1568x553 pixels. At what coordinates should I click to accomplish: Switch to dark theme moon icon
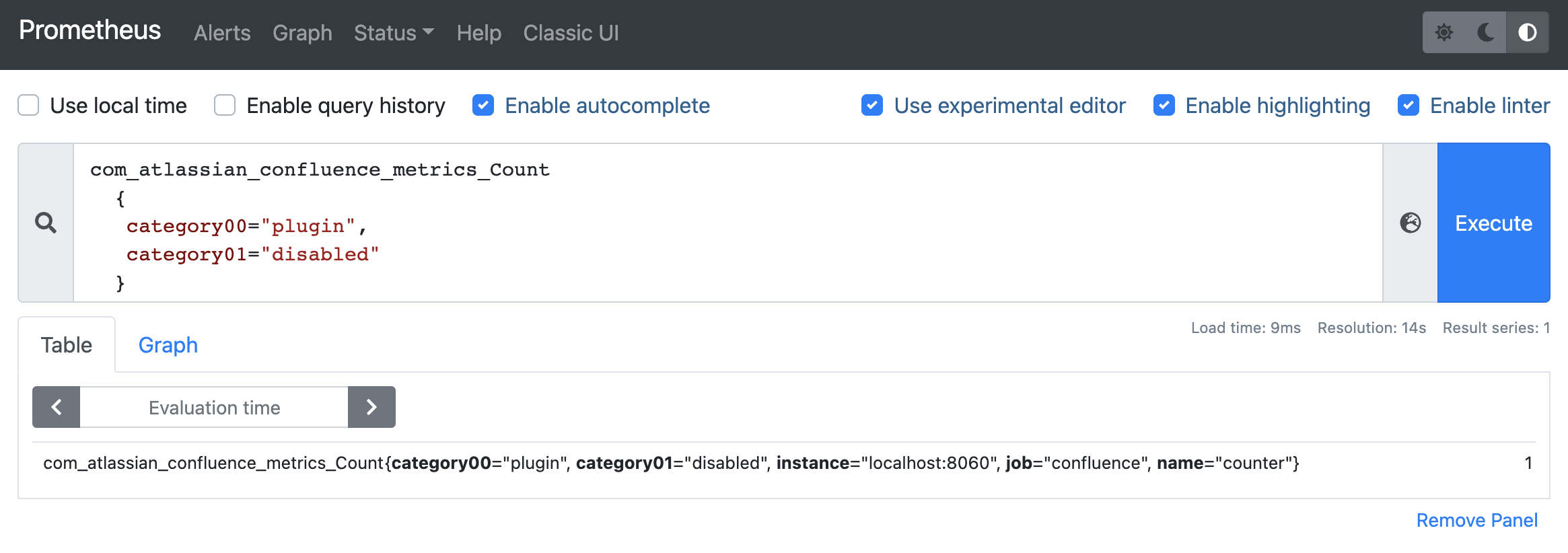click(x=1485, y=32)
